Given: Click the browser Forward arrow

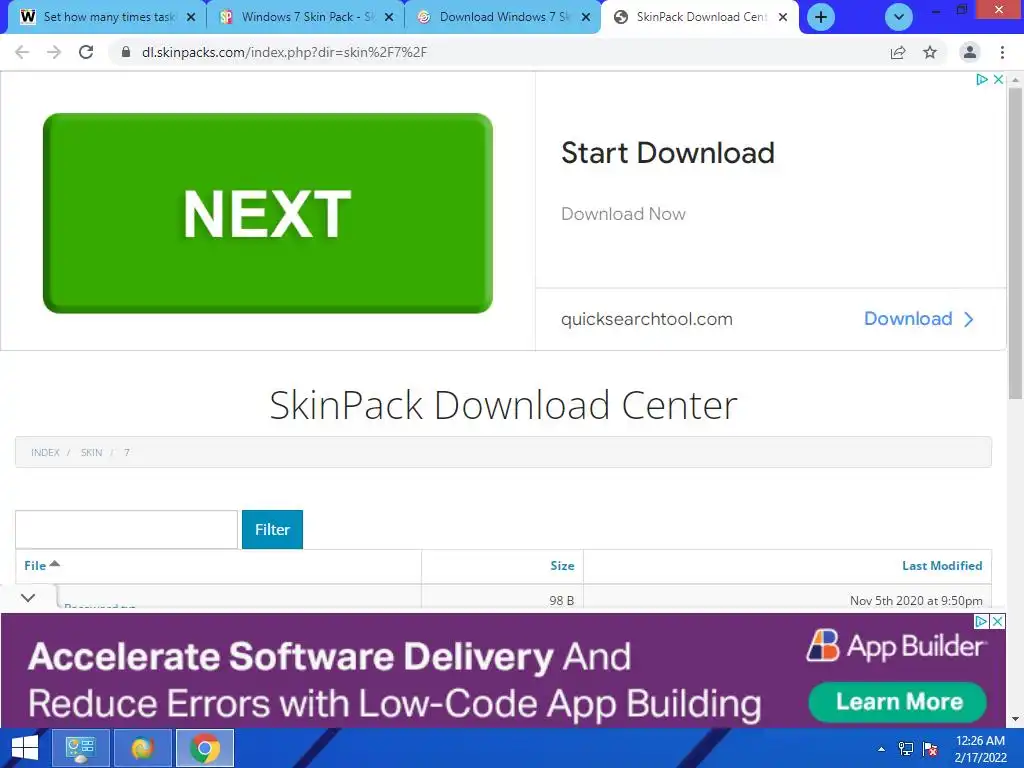Looking at the screenshot, I should tap(54, 52).
